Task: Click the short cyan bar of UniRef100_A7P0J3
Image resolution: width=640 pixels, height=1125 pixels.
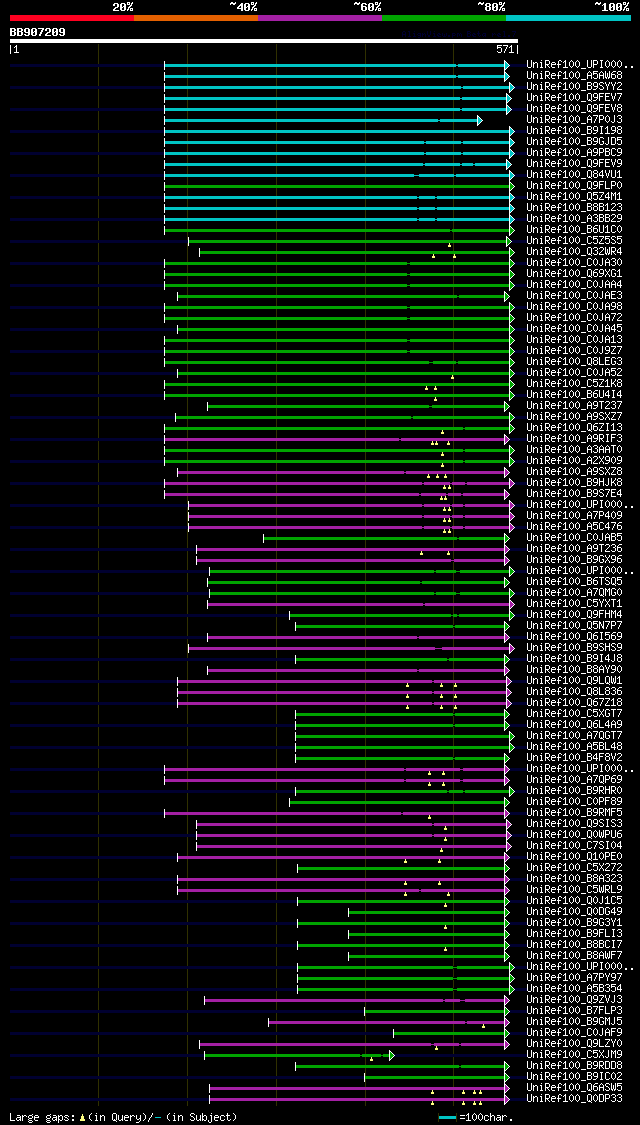Action: pyautogui.click(x=323, y=120)
